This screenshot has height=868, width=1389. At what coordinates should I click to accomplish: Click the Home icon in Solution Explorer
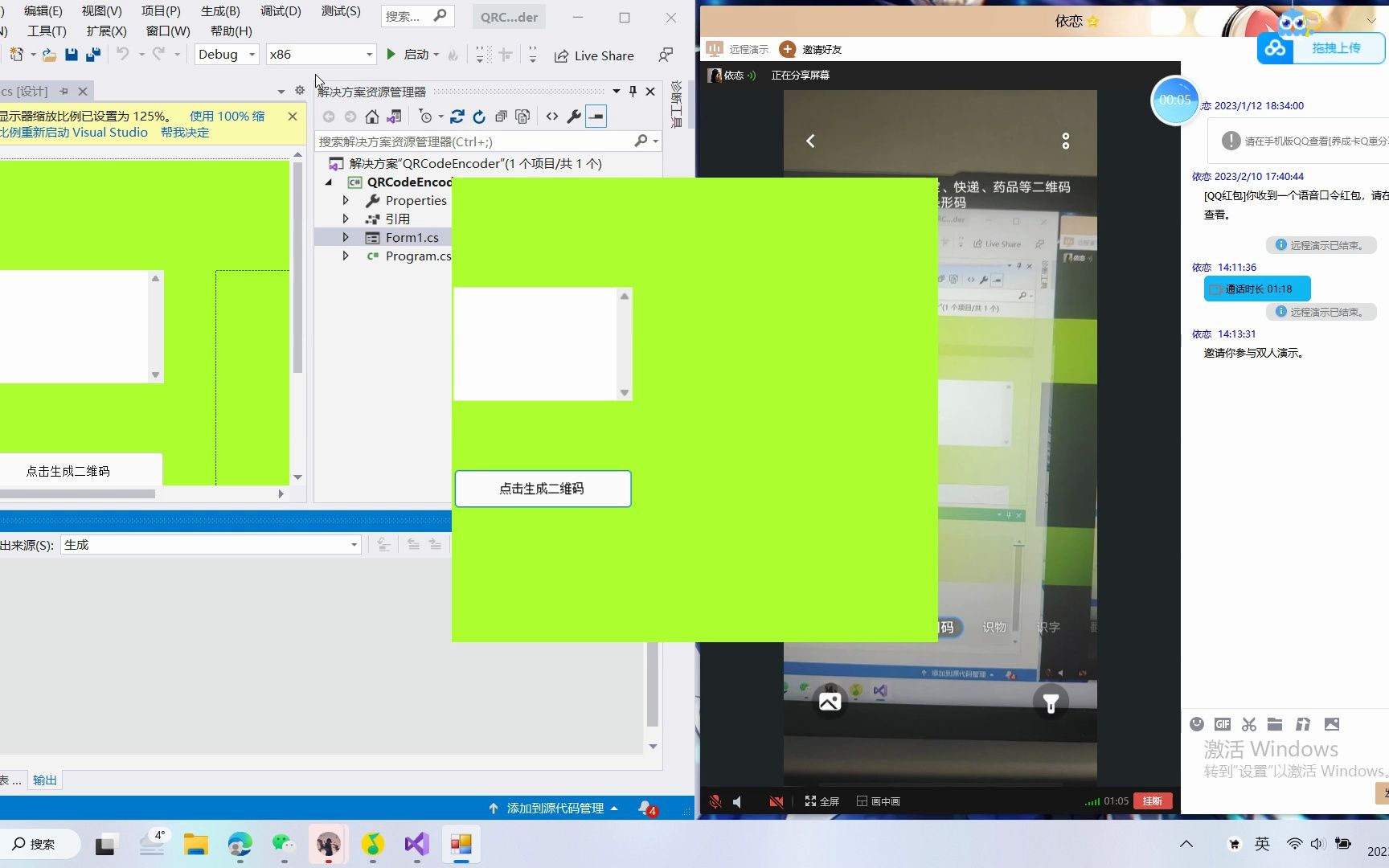[372, 117]
